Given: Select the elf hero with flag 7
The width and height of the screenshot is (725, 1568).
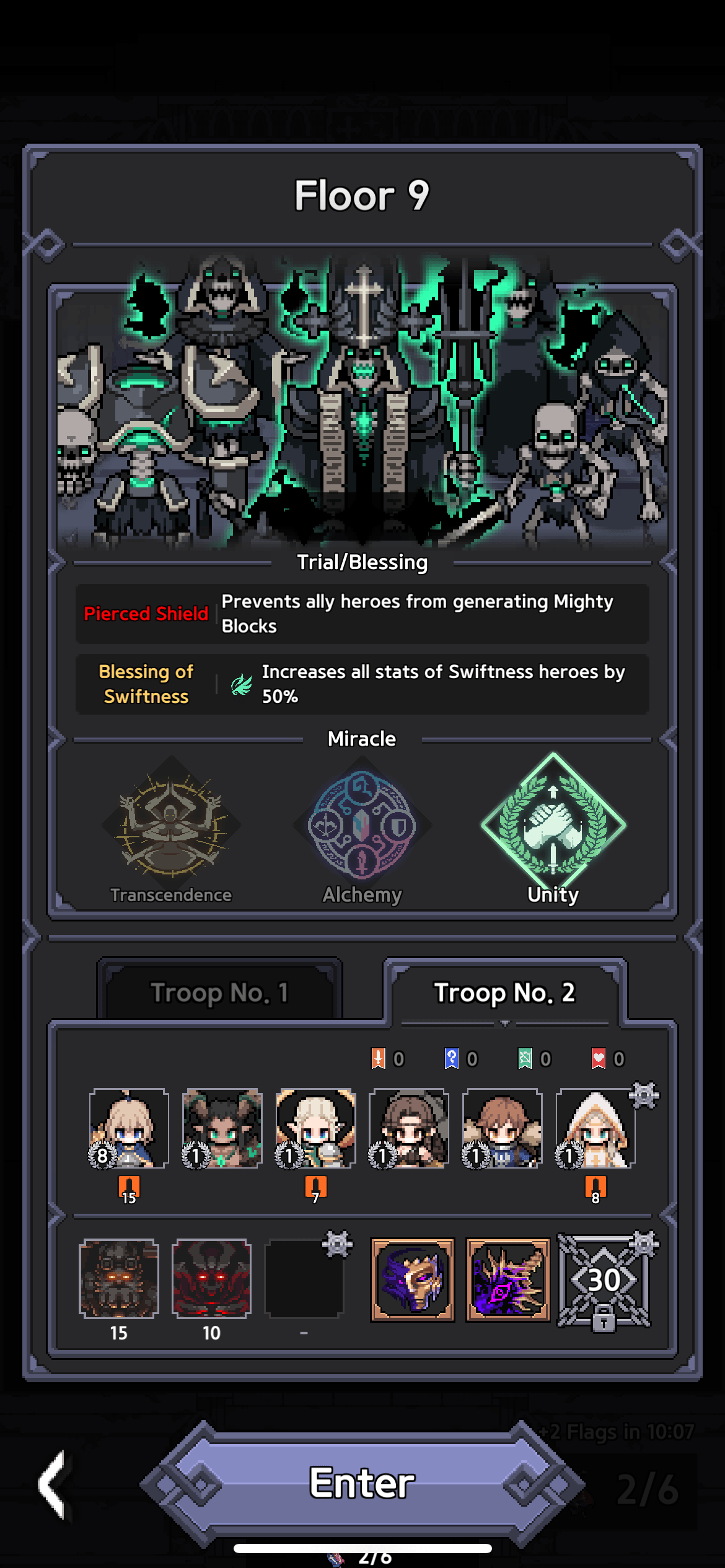Looking at the screenshot, I should point(315,1128).
